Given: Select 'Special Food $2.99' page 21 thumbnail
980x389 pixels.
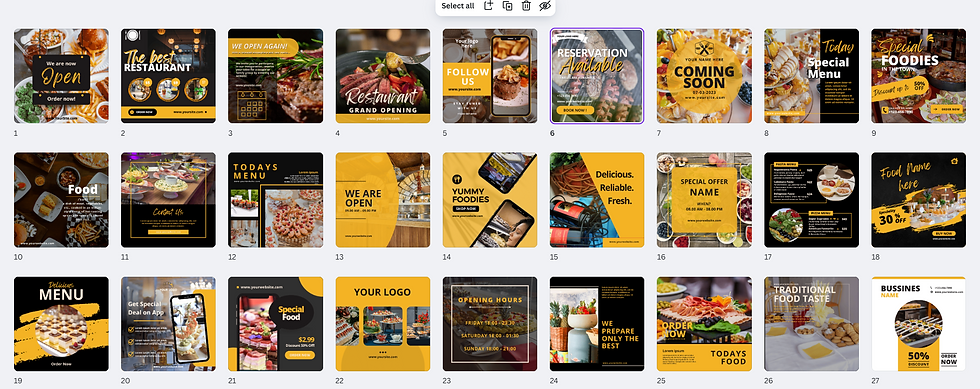Looking at the screenshot, I should click(276, 324).
